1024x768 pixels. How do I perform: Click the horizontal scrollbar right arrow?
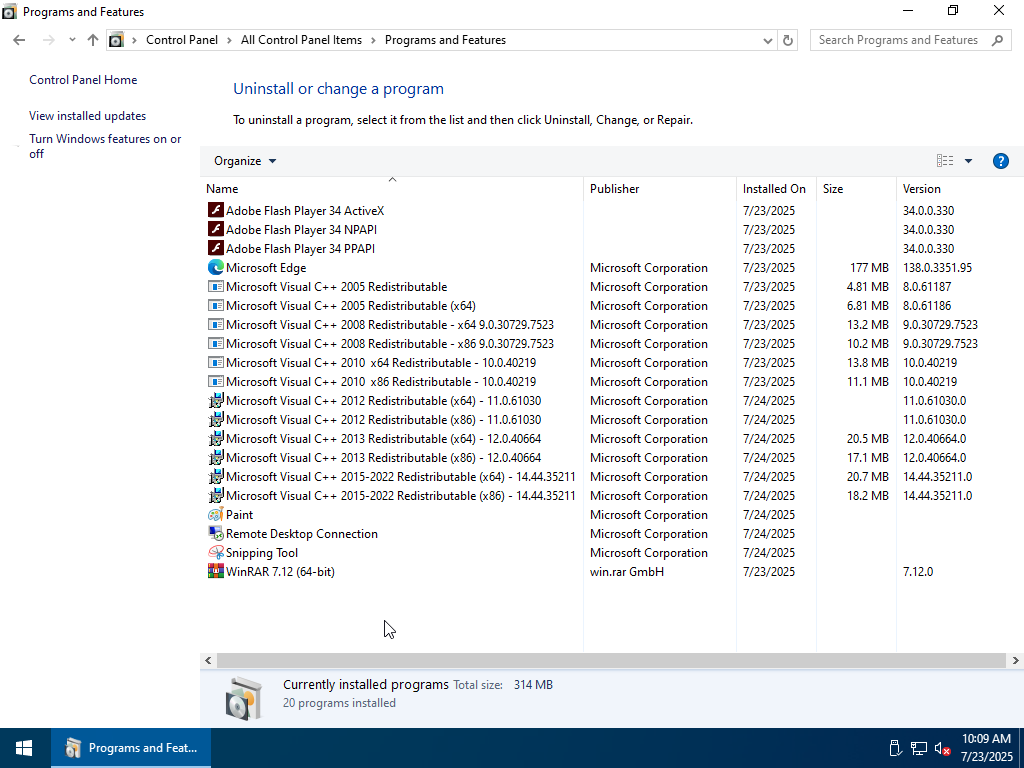point(1015,661)
